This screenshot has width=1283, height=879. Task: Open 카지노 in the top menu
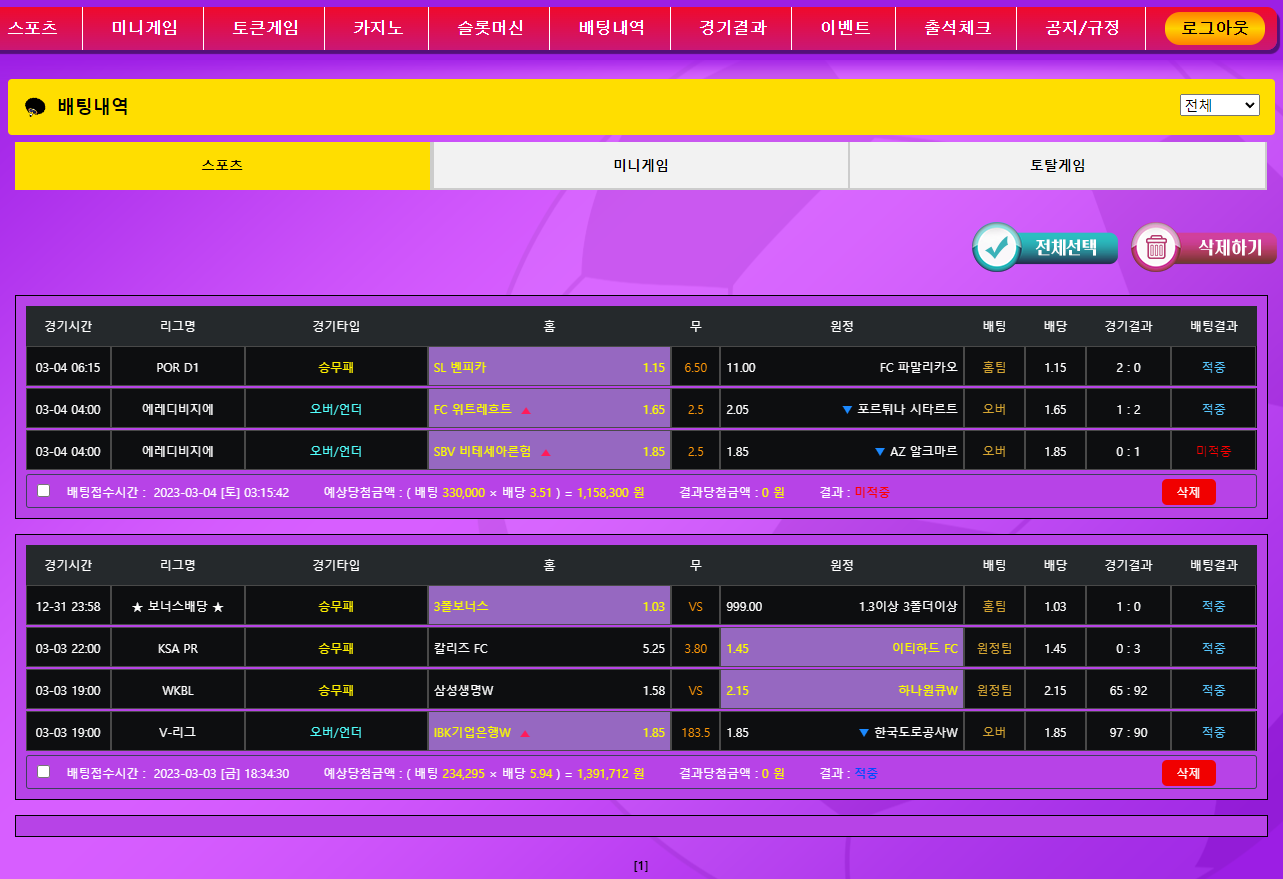[377, 28]
